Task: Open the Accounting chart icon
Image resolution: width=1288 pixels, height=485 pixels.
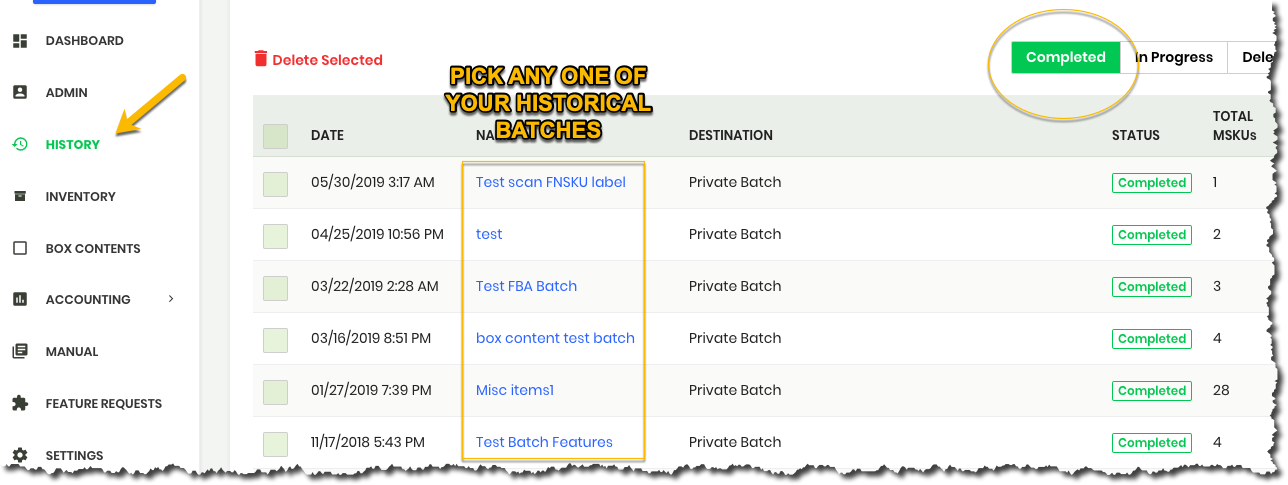Action: 19,299
